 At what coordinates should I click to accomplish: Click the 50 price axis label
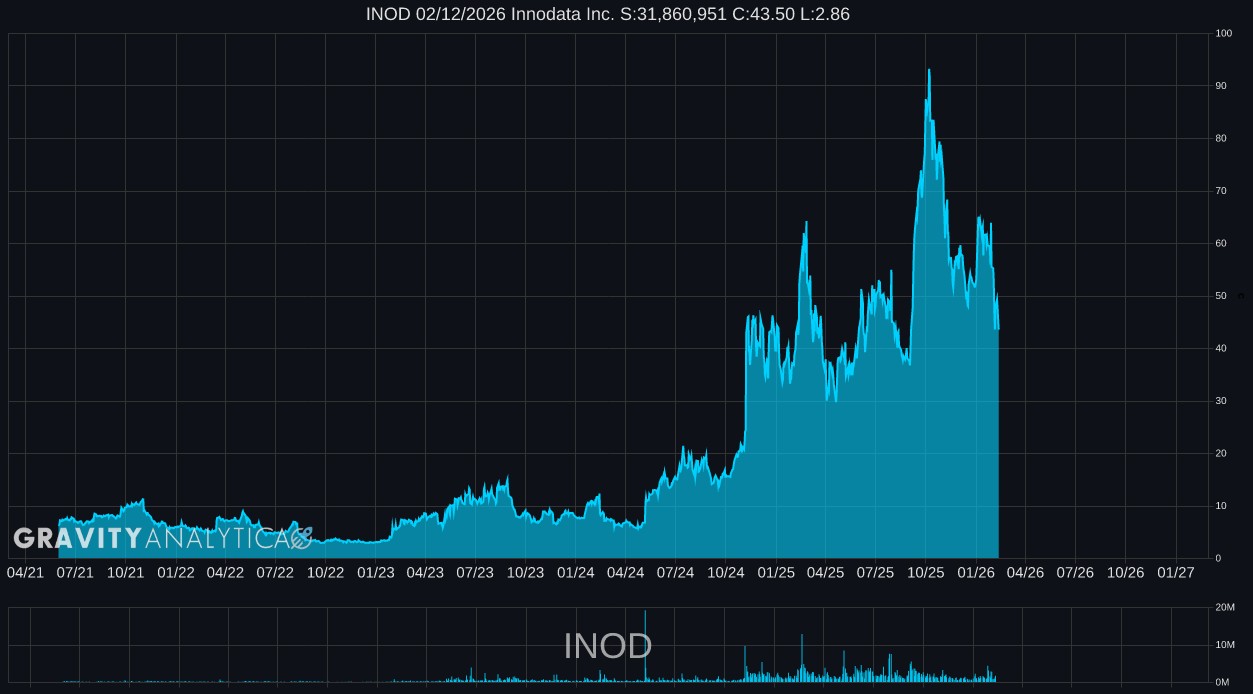click(x=1221, y=297)
